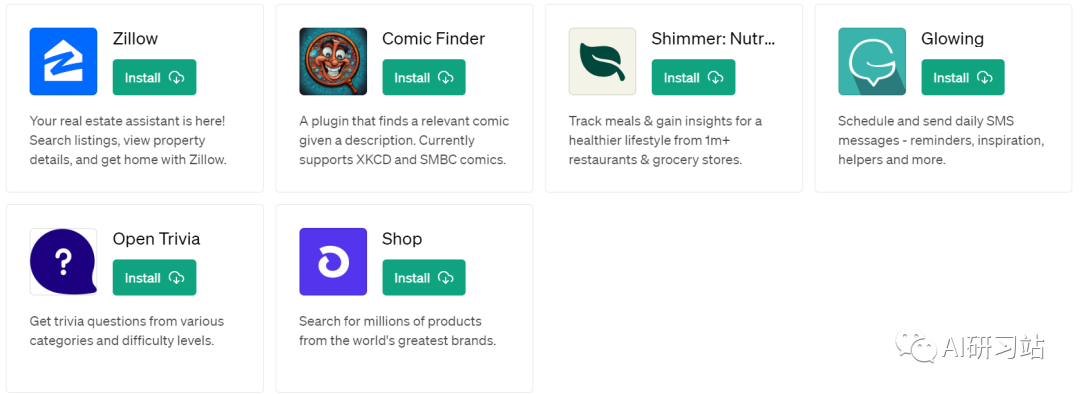This screenshot has height=394, width=1080.
Task: Click the Shimmer green leaf icon
Action: 602,61
